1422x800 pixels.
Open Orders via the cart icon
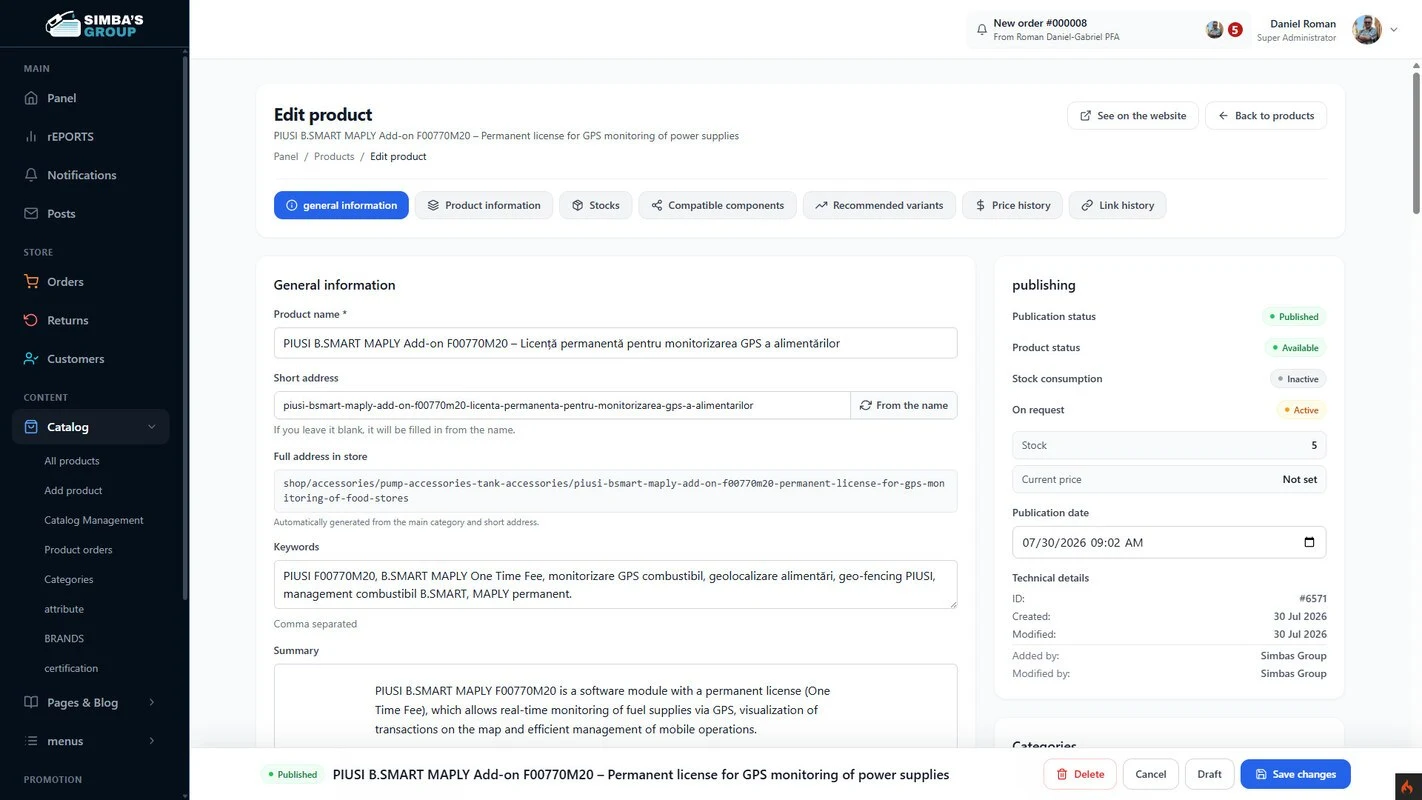[31, 282]
